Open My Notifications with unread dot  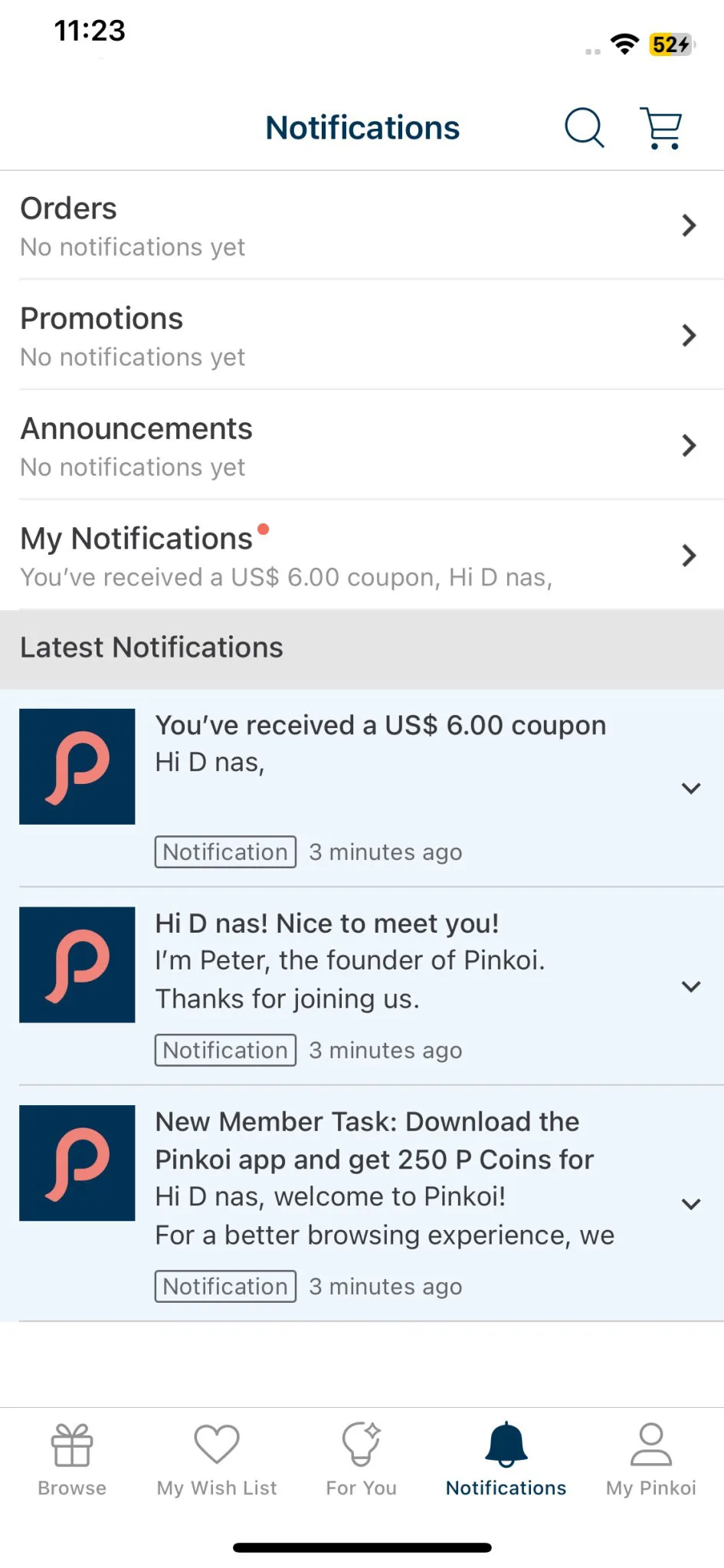tap(362, 555)
